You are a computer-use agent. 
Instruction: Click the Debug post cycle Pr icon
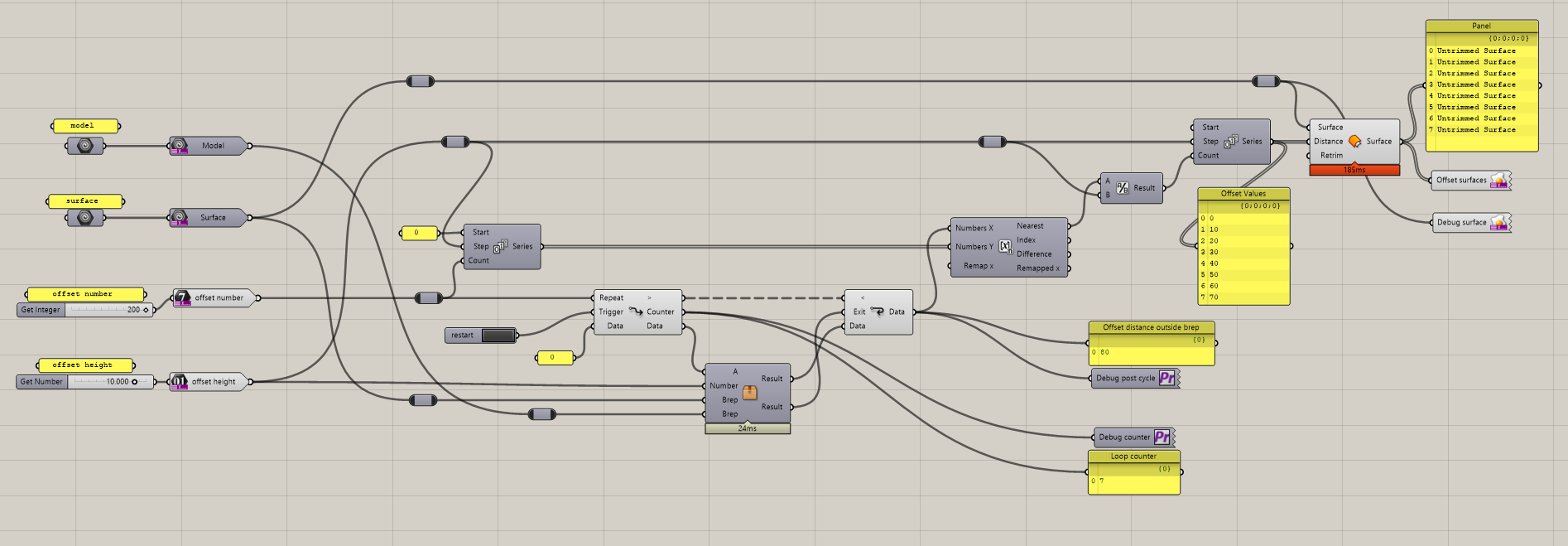(1167, 378)
